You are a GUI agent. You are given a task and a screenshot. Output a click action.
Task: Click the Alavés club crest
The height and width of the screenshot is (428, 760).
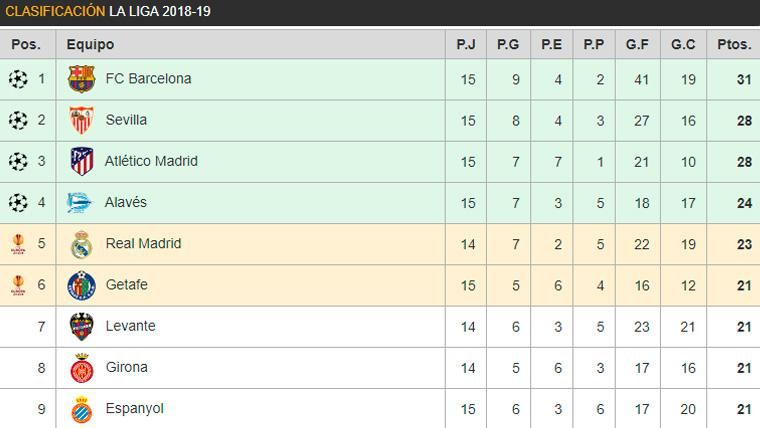(81, 203)
